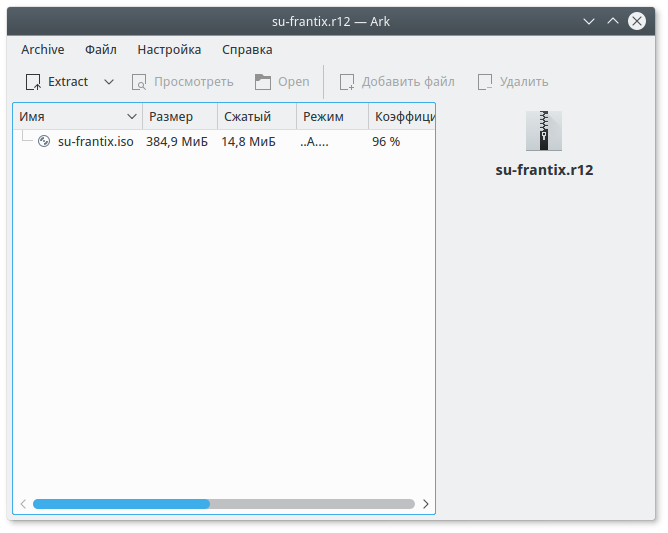
Task: Sort by the Режим column header
Action: point(332,116)
